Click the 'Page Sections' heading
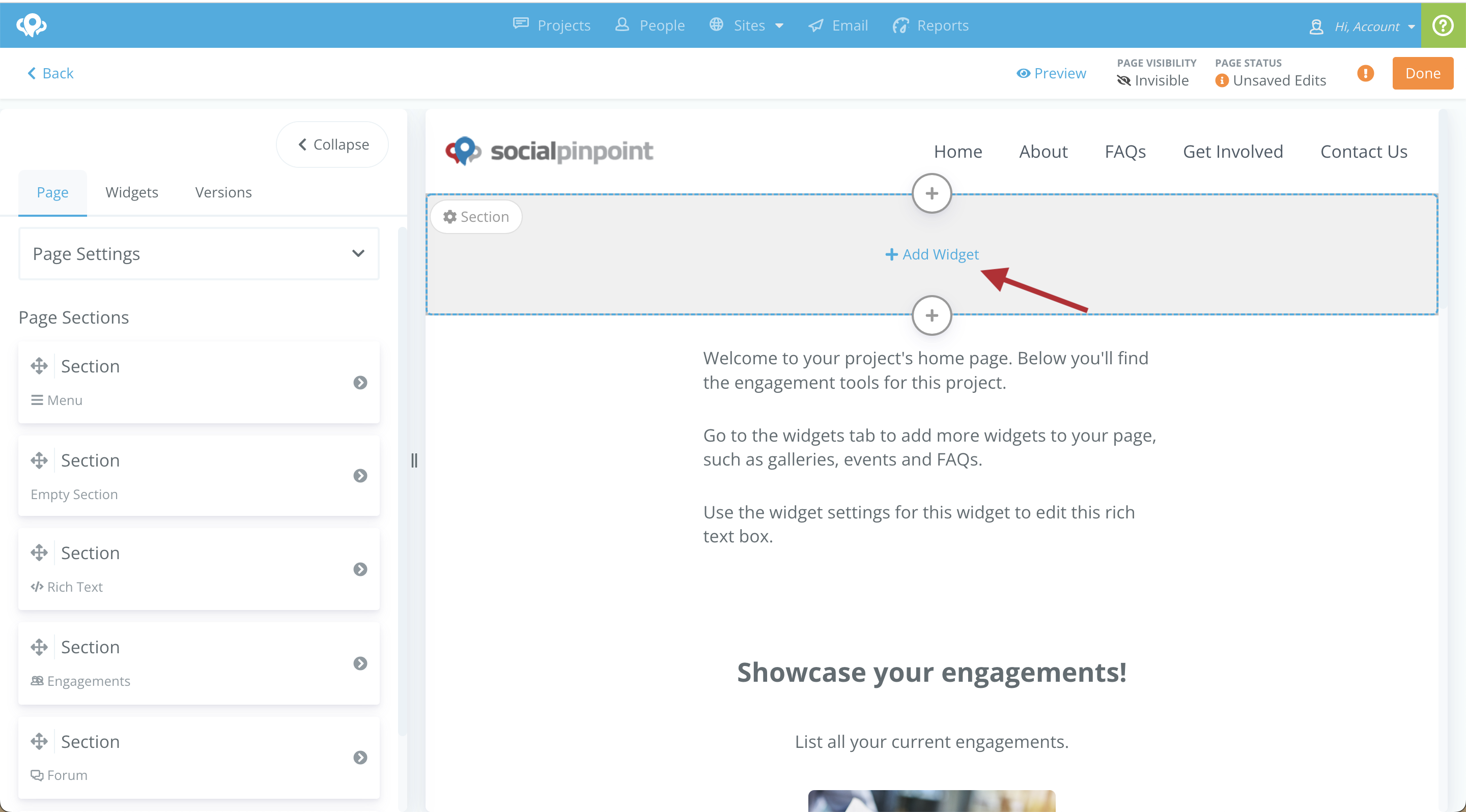1466x812 pixels. [74, 317]
